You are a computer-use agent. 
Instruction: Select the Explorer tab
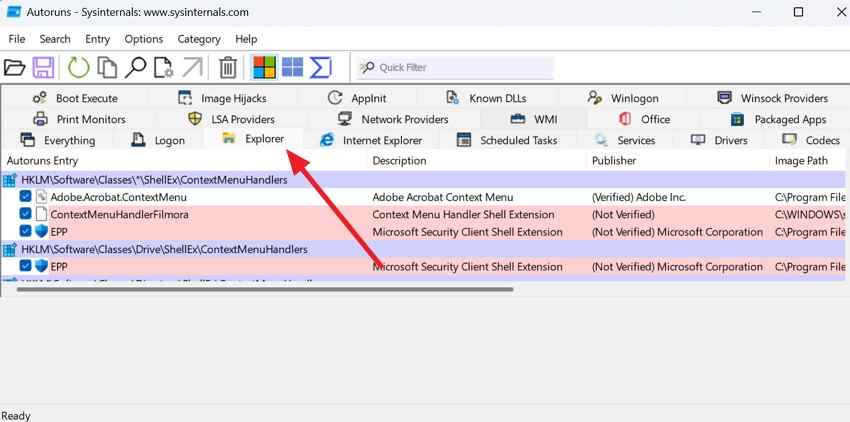point(253,139)
